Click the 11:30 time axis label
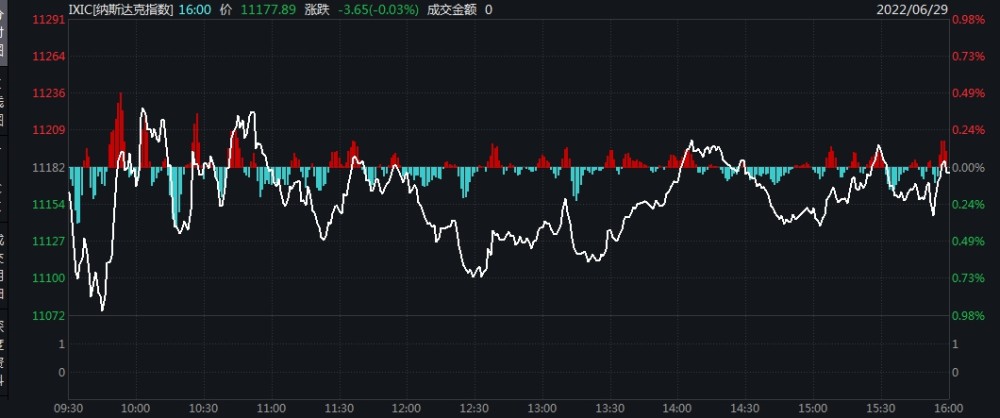The image size is (1000, 418). (340, 408)
